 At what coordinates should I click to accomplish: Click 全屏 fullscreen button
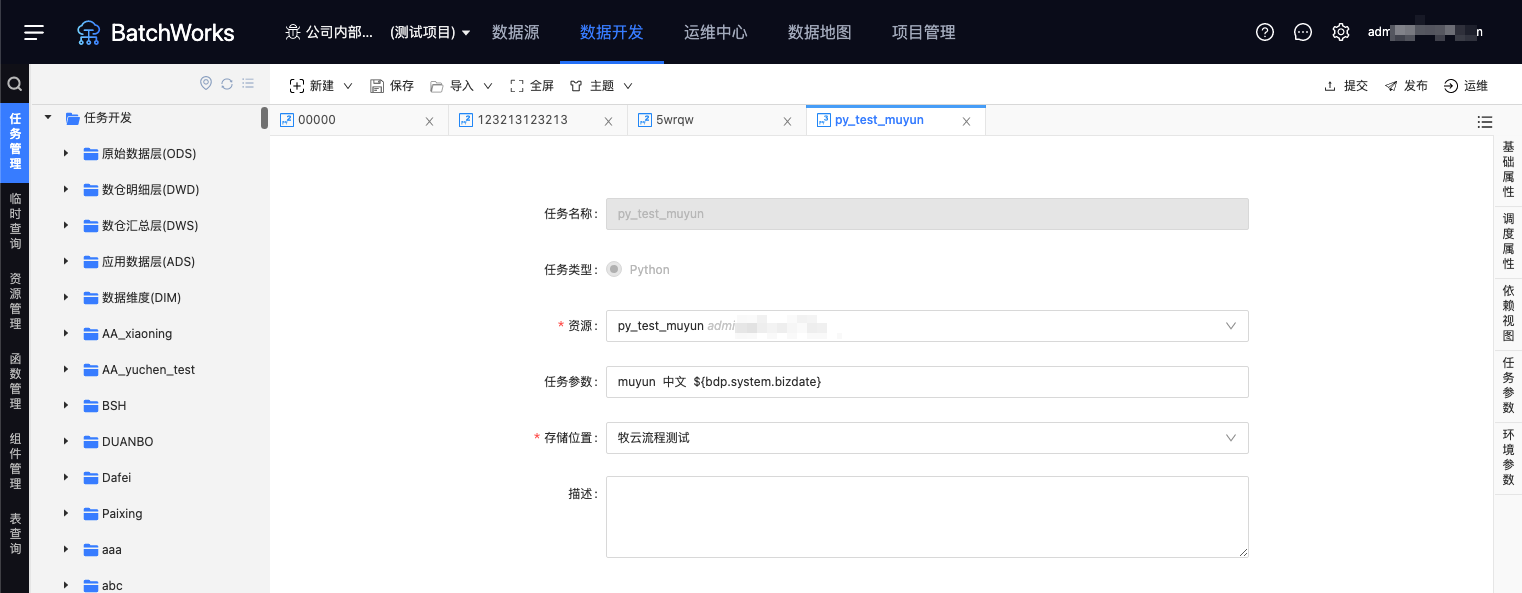pyautogui.click(x=532, y=86)
